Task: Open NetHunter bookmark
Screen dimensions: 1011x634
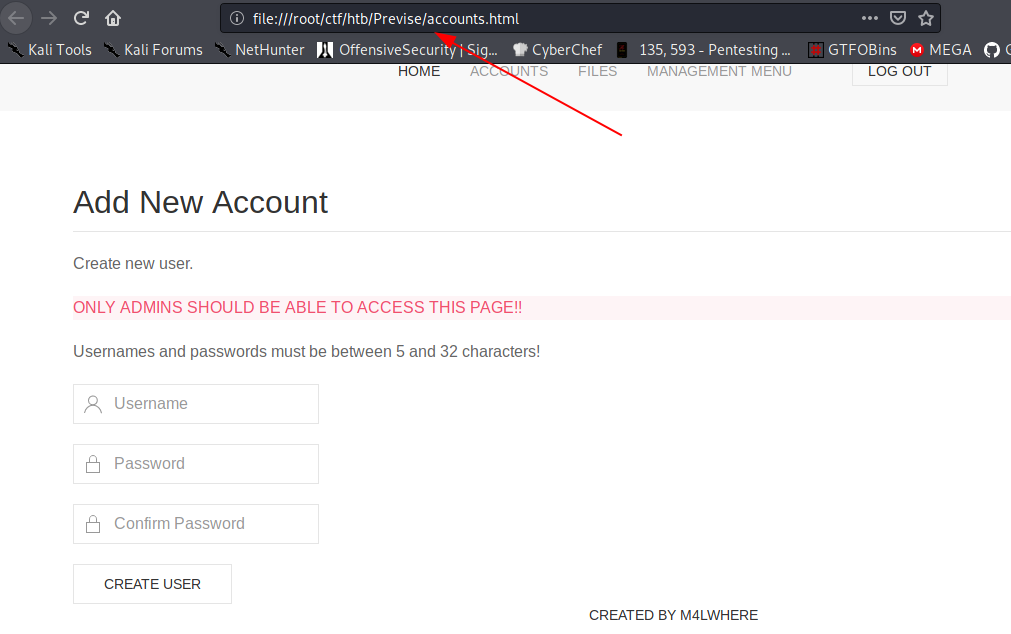Action: pyautogui.click(x=259, y=50)
